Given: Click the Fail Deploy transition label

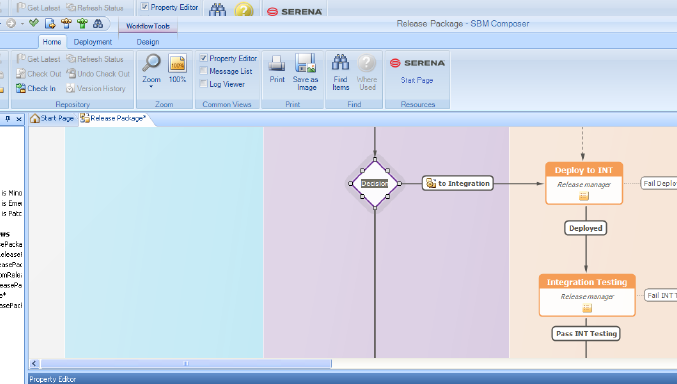Looking at the screenshot, I should [x=659, y=183].
